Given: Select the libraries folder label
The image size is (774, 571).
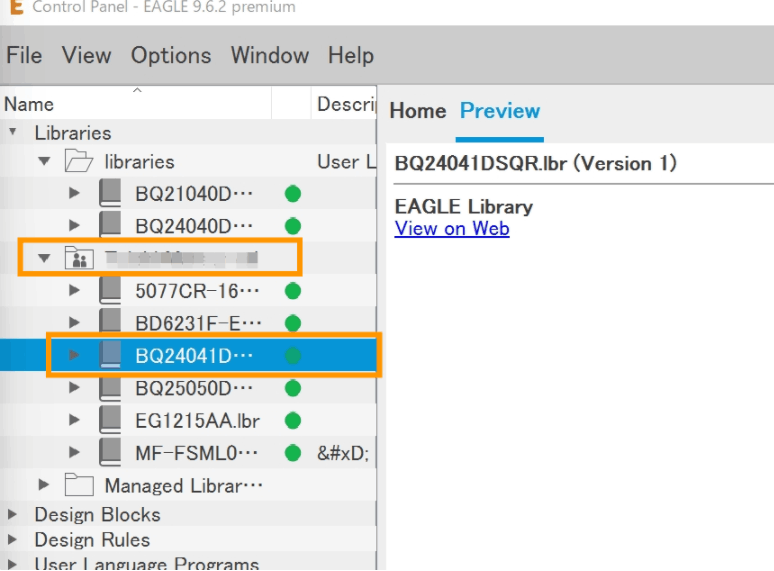Looking at the screenshot, I should [139, 161].
